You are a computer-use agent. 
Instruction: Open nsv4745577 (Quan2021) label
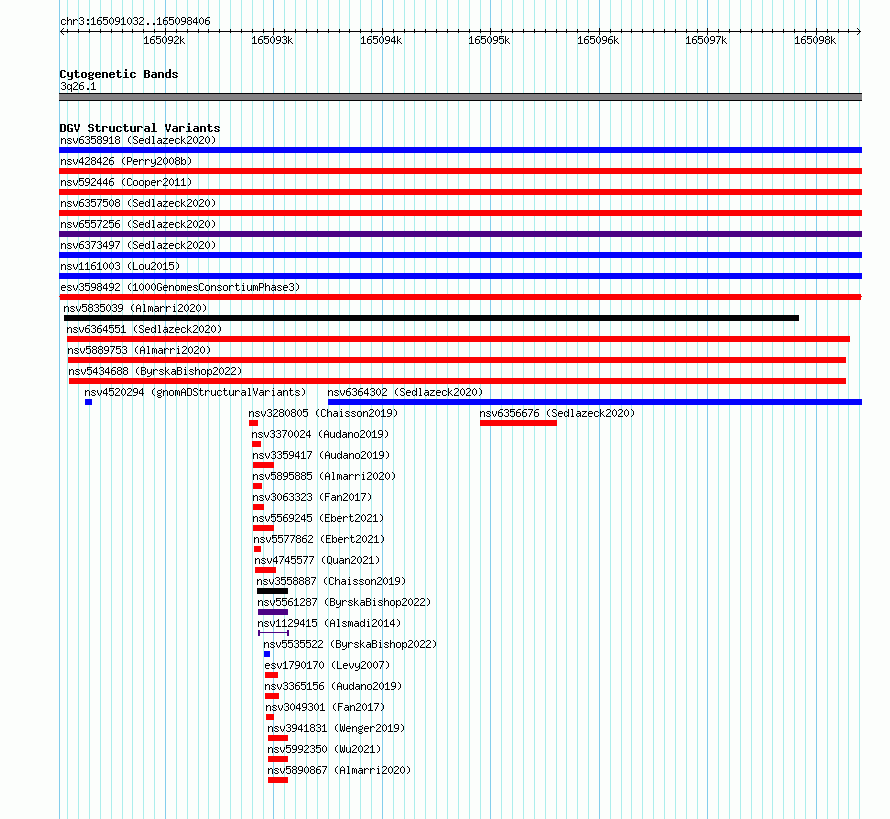click(317, 560)
